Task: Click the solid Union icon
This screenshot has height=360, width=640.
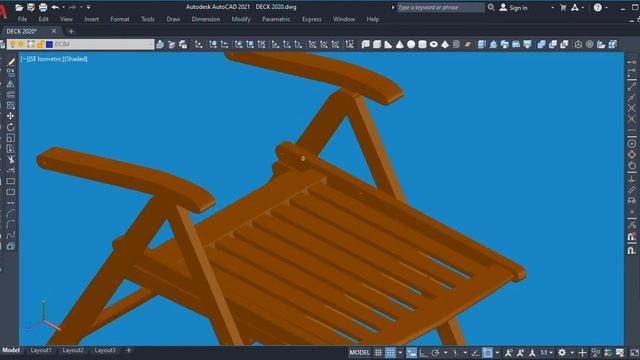Action: point(542,44)
